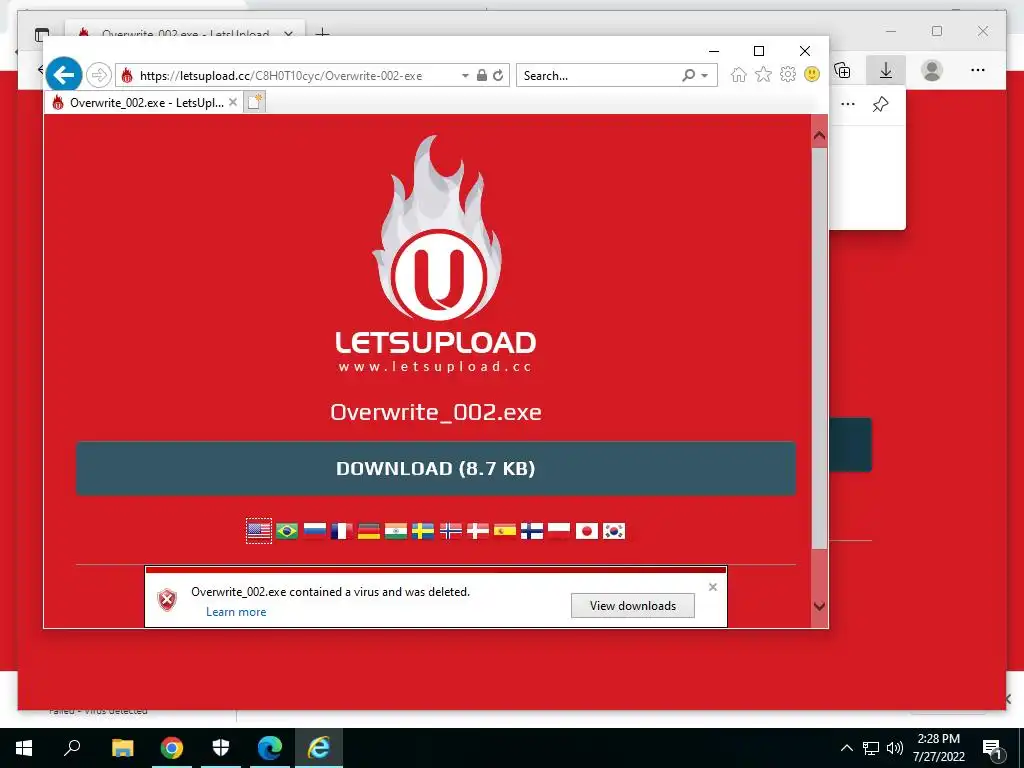Open the volume speaker icon
This screenshot has width=1024, height=768.
point(895,748)
